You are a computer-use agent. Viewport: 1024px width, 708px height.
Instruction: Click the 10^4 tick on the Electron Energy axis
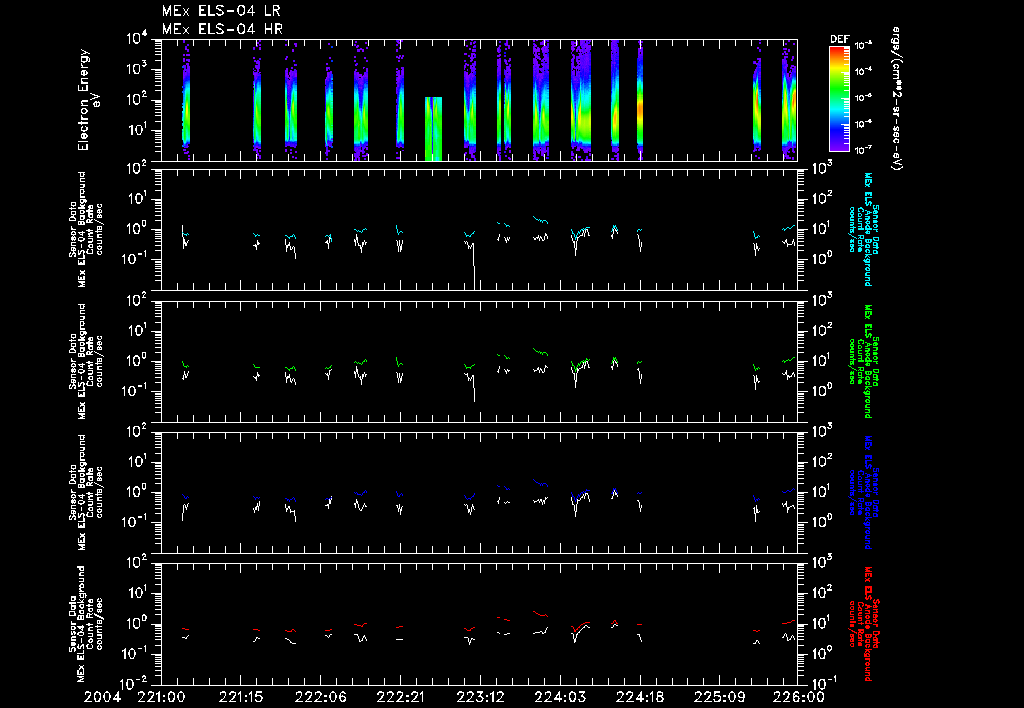point(138,39)
